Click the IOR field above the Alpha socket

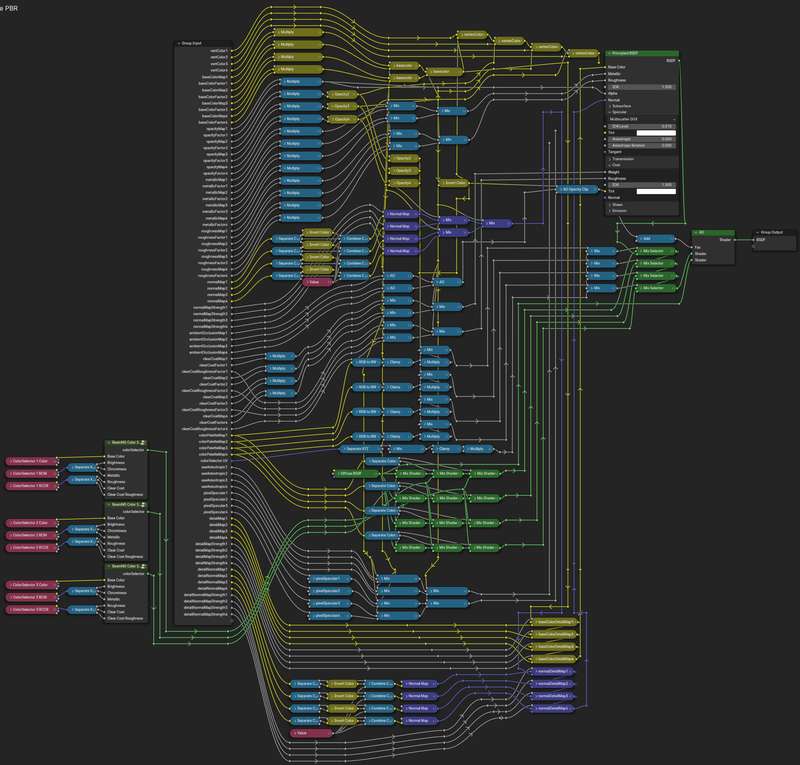tap(642, 87)
